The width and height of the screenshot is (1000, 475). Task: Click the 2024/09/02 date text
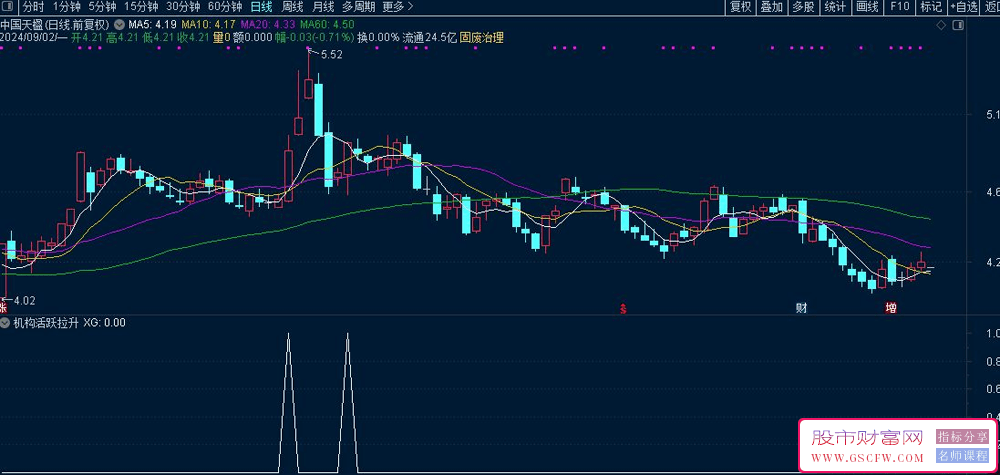click(x=31, y=38)
